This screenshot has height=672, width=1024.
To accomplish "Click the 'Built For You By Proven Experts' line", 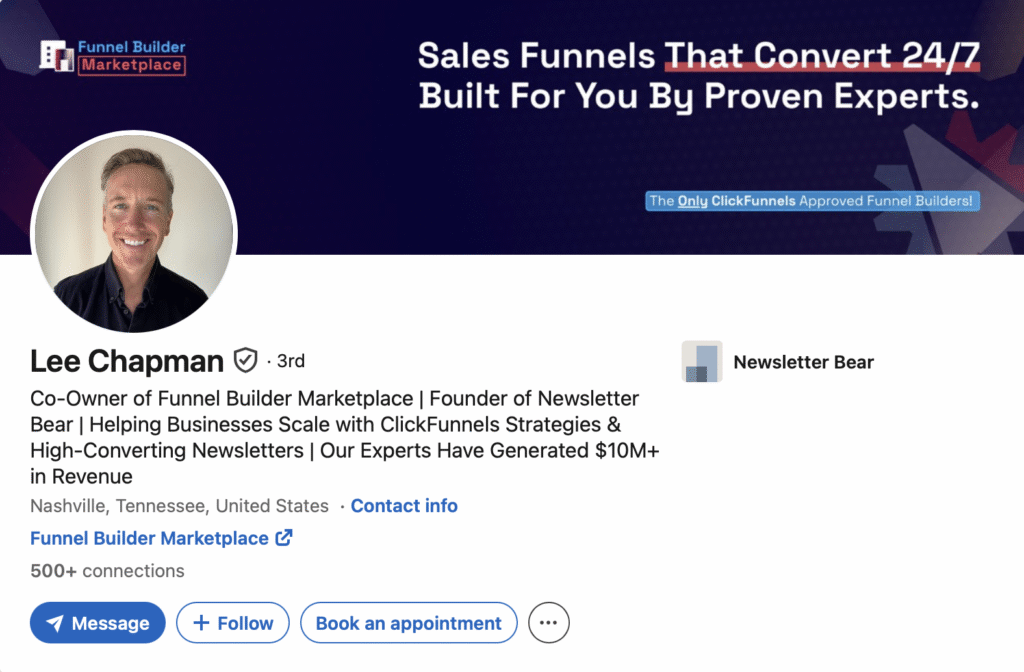I will point(698,96).
